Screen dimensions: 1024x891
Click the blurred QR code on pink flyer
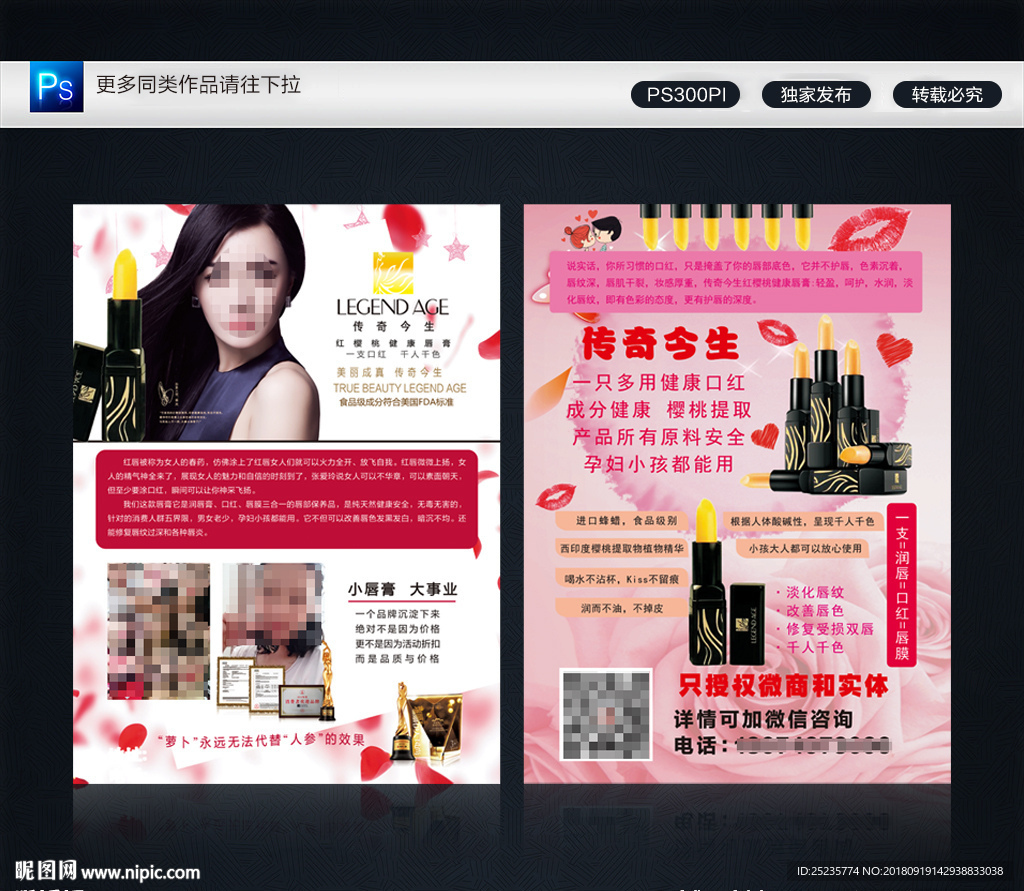[x=607, y=715]
